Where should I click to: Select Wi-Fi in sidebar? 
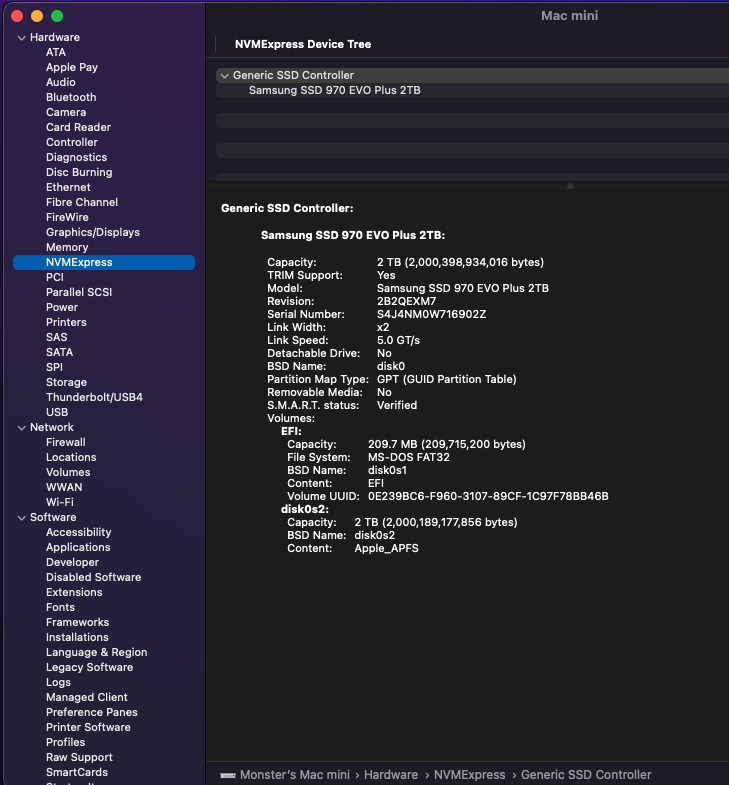[x=60, y=502]
